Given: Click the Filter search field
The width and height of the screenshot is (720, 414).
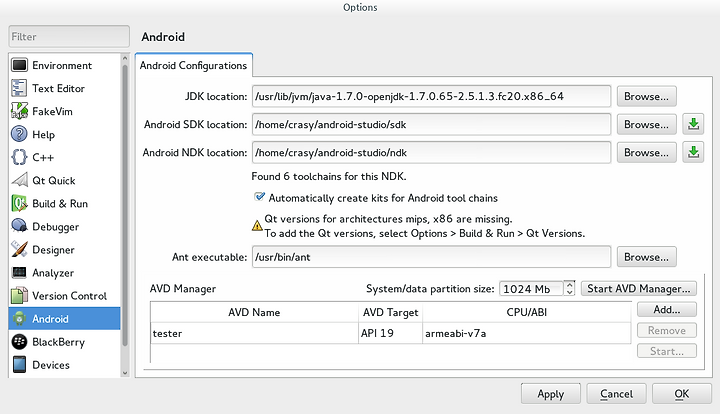Looking at the screenshot, I should pyautogui.click(x=69, y=36).
